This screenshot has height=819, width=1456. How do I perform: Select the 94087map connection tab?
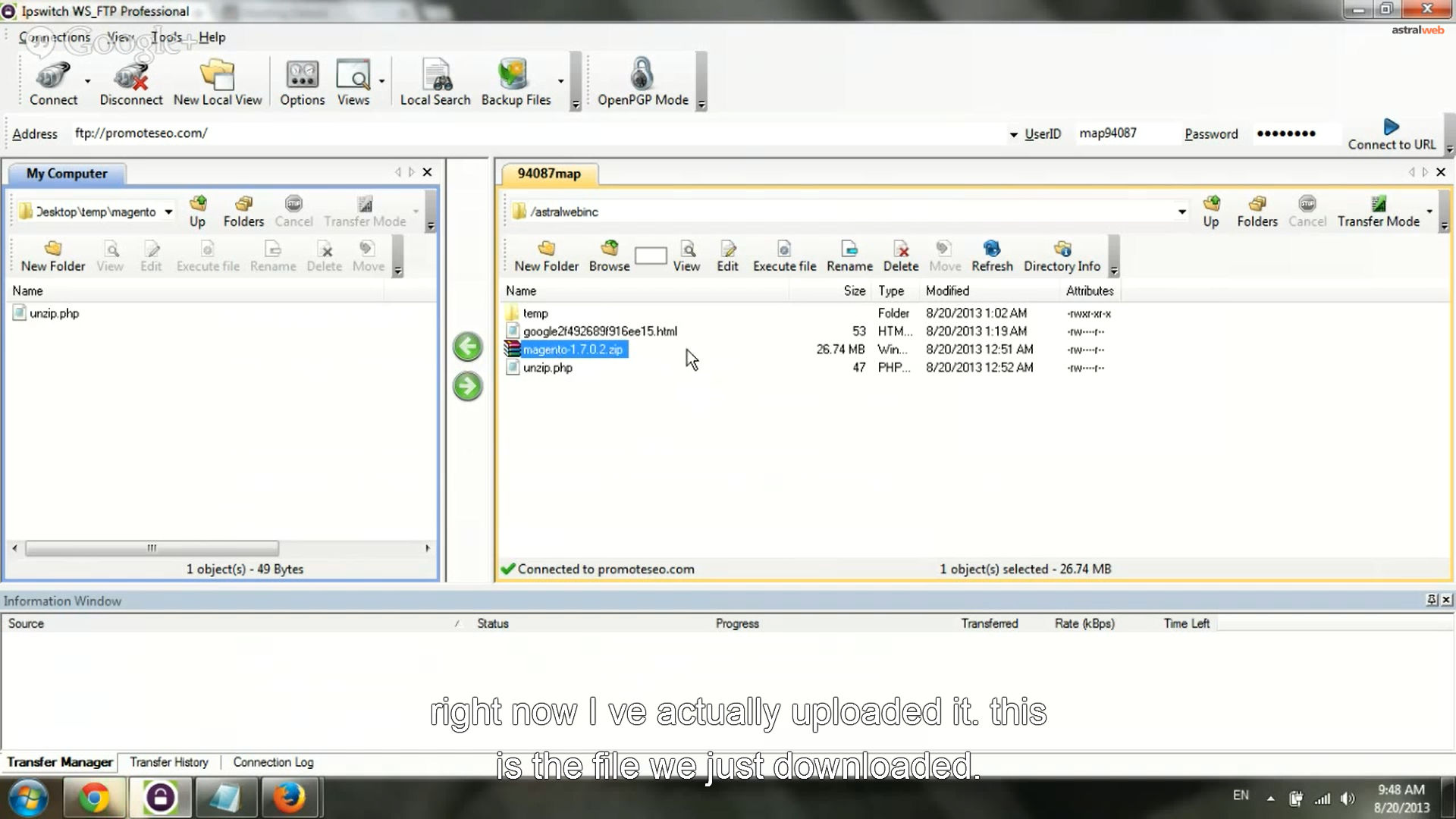pyautogui.click(x=549, y=174)
